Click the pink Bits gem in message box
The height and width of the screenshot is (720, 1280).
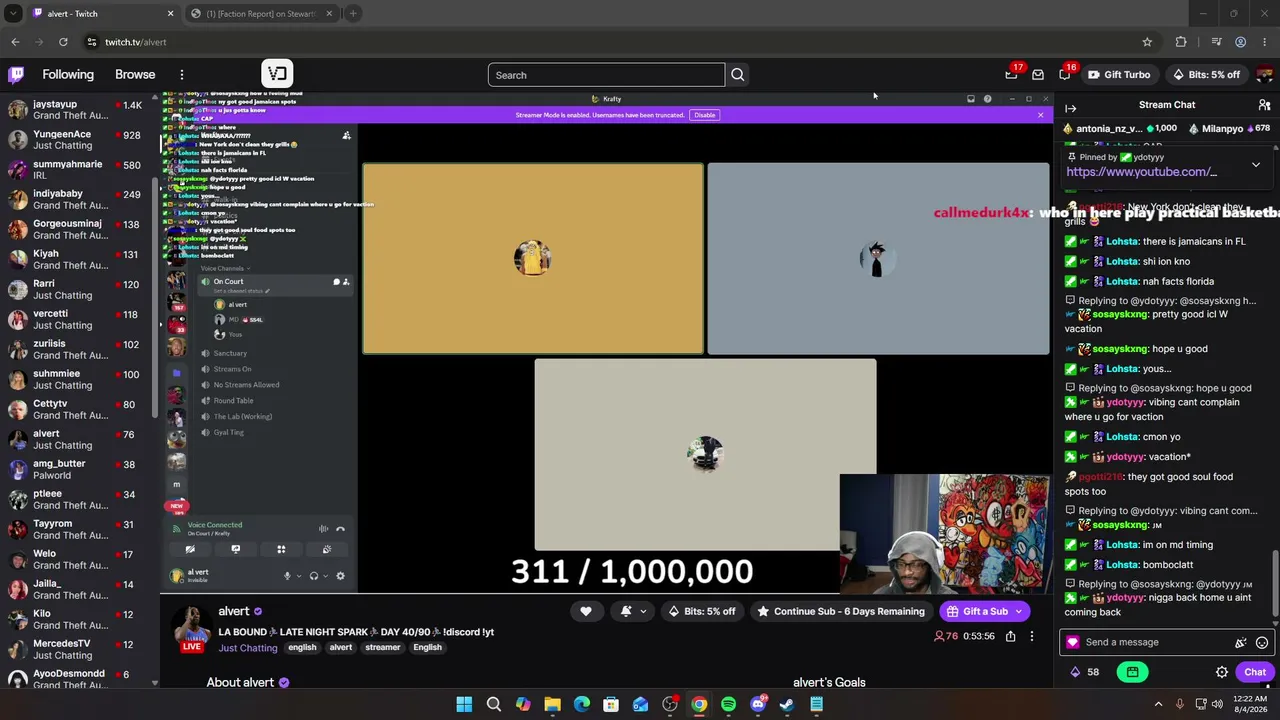click(x=1073, y=643)
